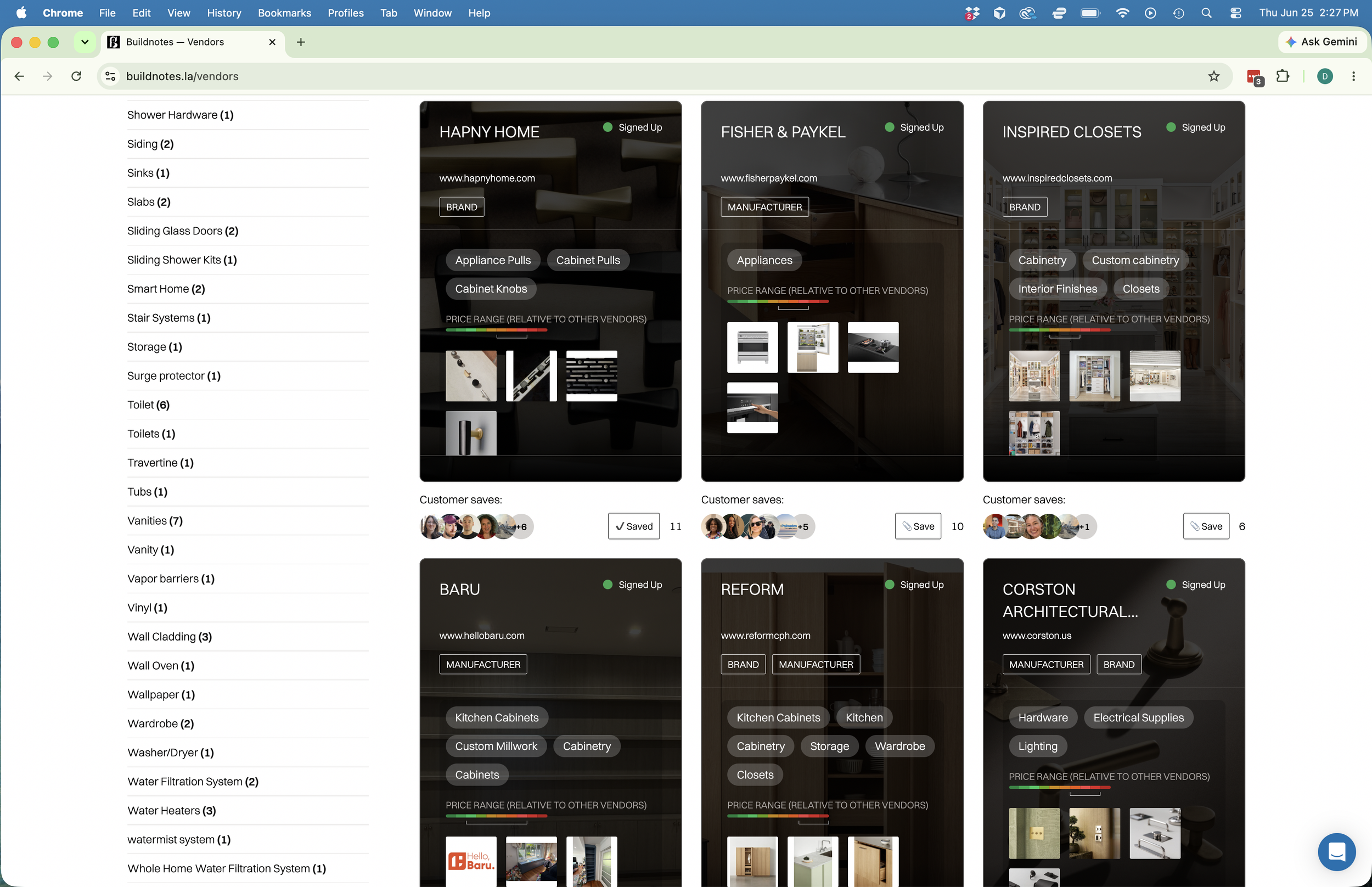Show more Hapny Home savers (+6)
Screen dimensions: 1372x887
point(522,526)
